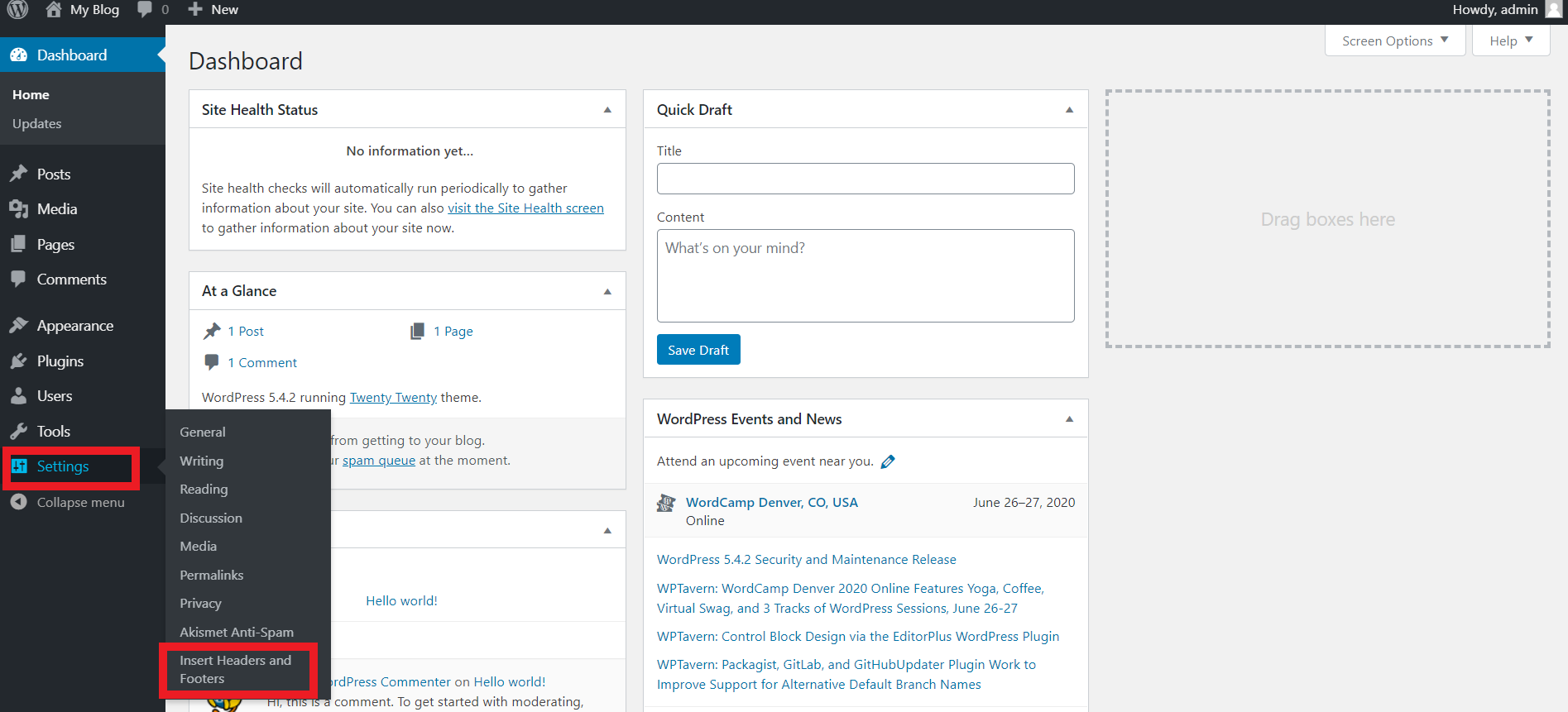Open the Twenty Twenty theme link
This screenshot has width=1568, height=712.
point(393,398)
